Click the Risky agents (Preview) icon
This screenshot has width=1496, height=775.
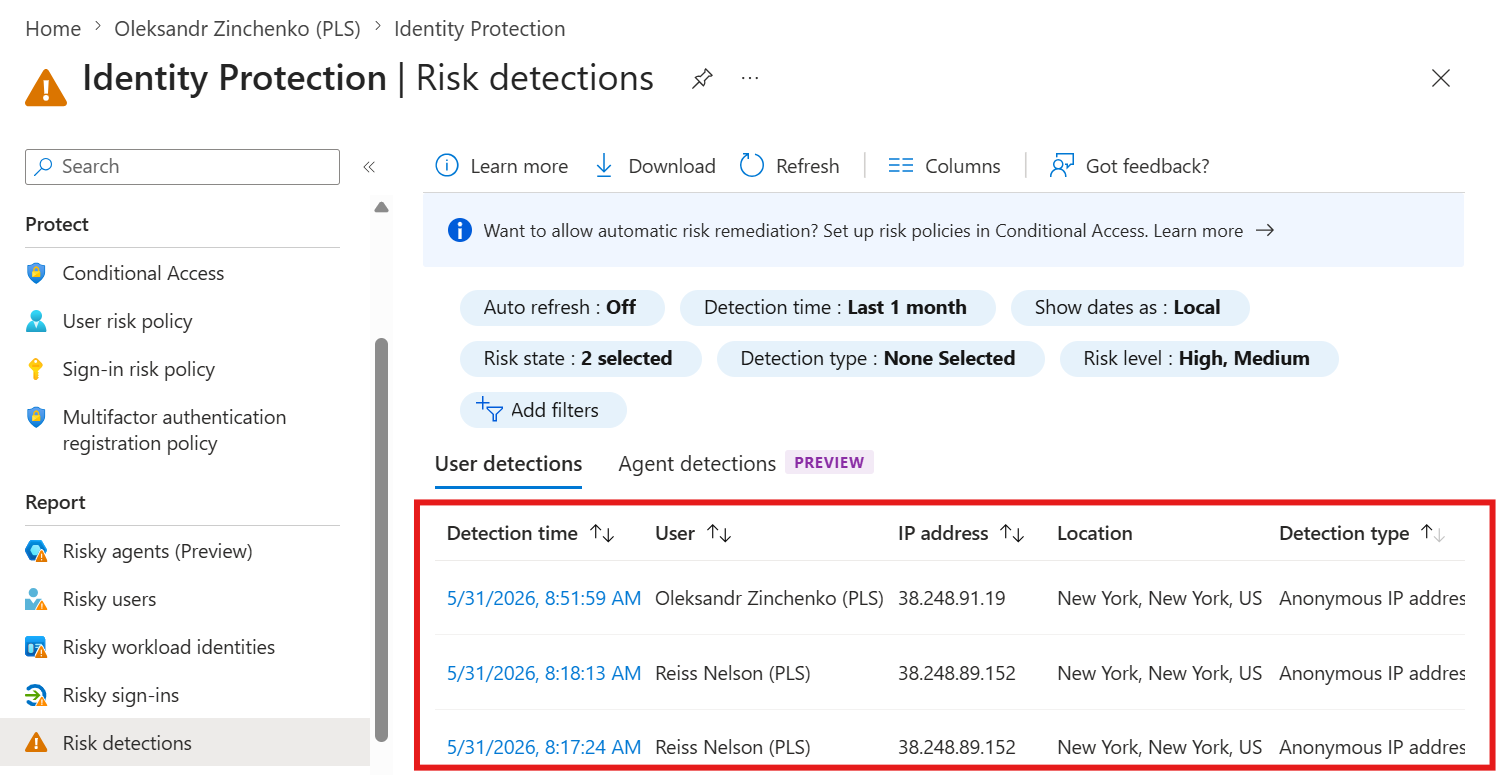[37, 551]
